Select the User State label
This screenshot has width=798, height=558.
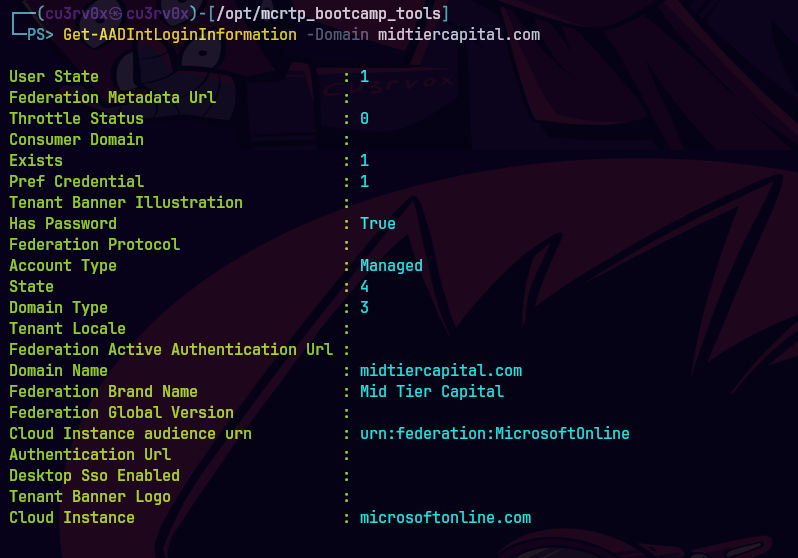54,76
